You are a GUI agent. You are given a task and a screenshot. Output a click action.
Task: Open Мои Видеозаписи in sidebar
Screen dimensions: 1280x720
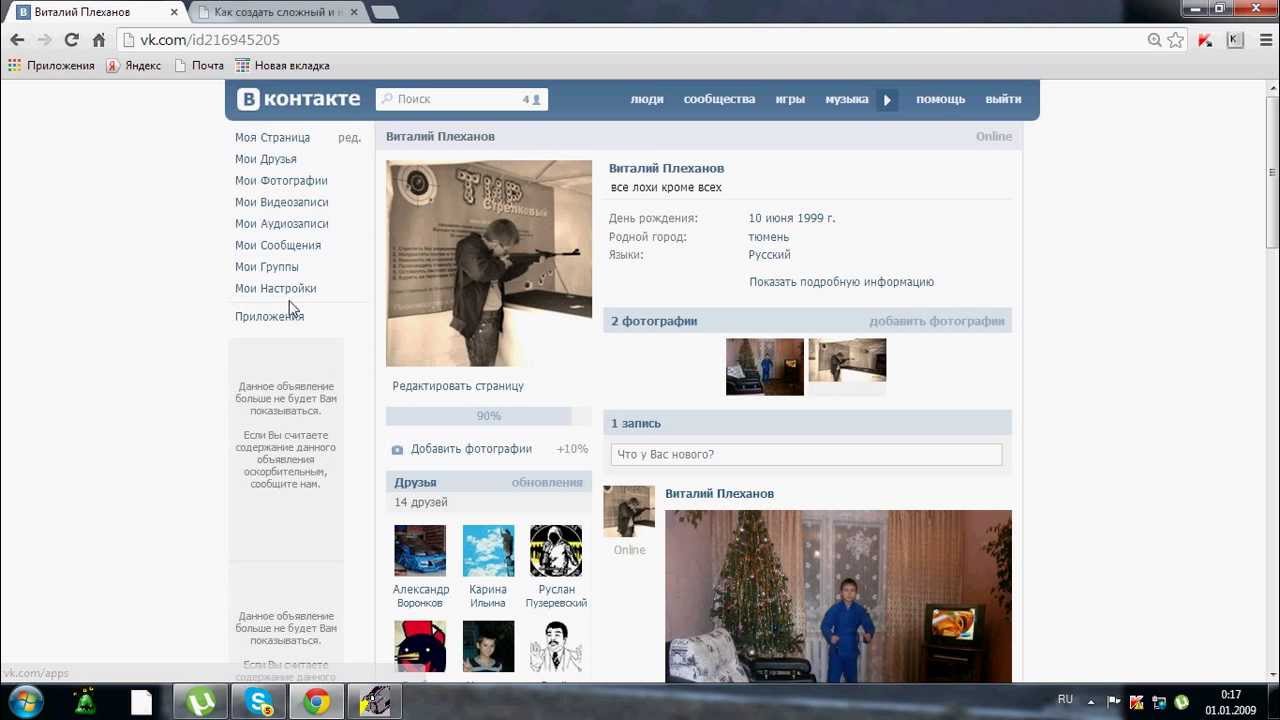point(282,202)
